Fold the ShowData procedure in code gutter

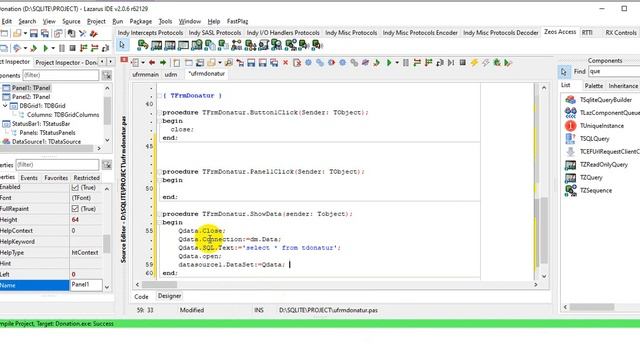pyautogui.click(x=159, y=214)
